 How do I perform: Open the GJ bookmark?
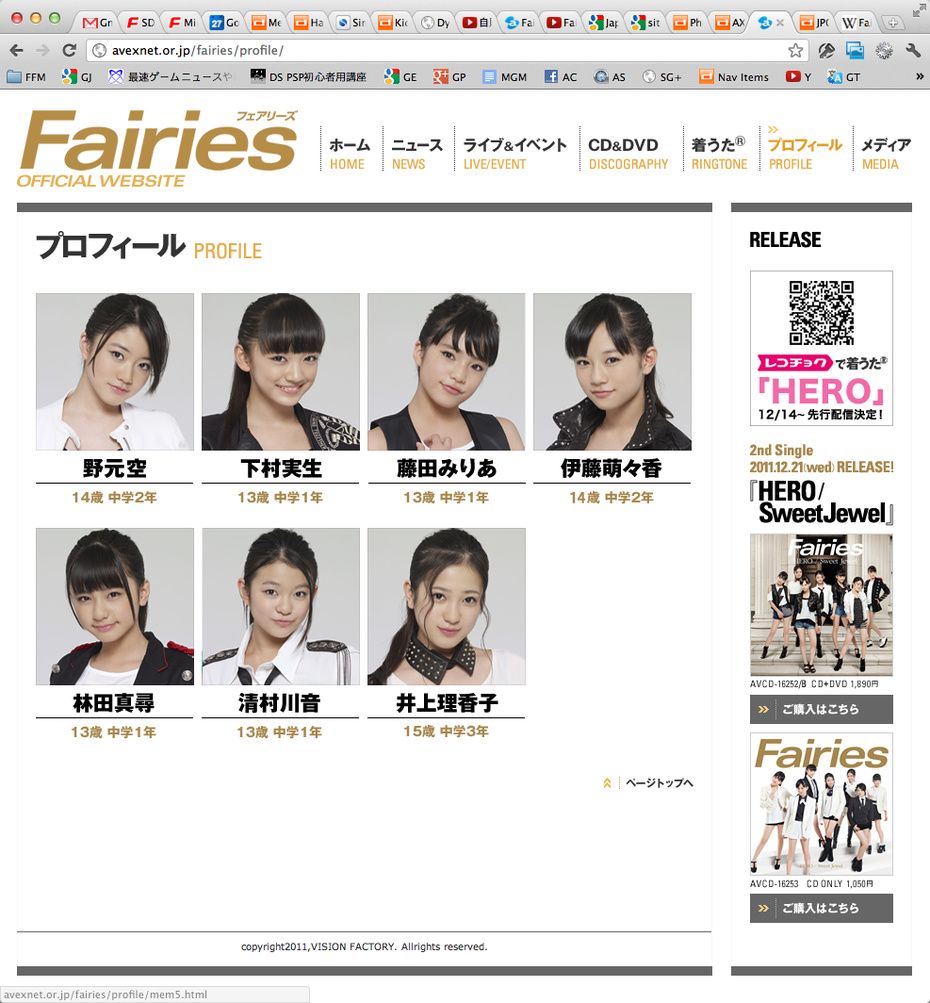point(77,77)
